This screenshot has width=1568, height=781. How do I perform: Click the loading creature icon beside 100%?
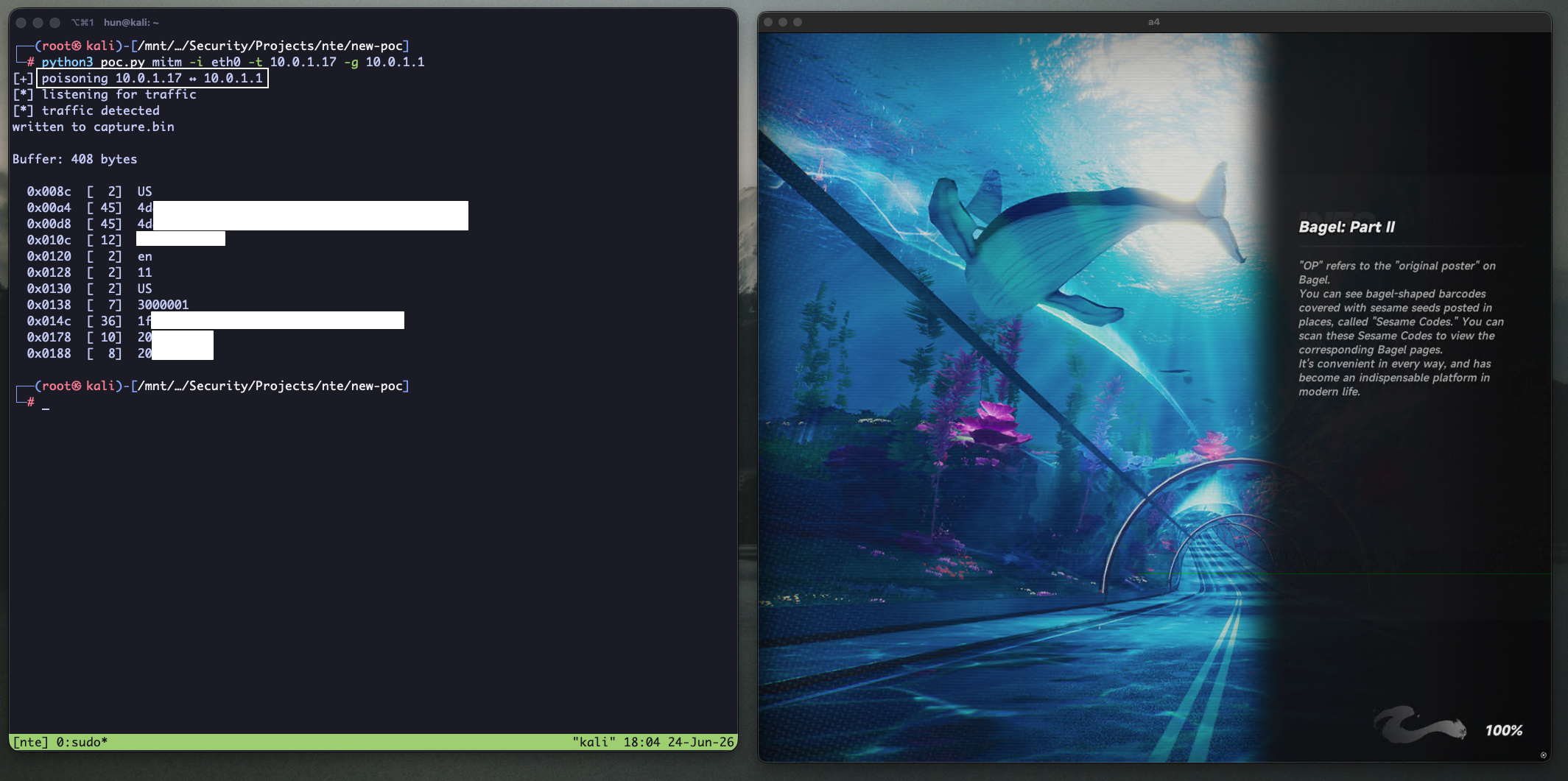(x=1420, y=726)
